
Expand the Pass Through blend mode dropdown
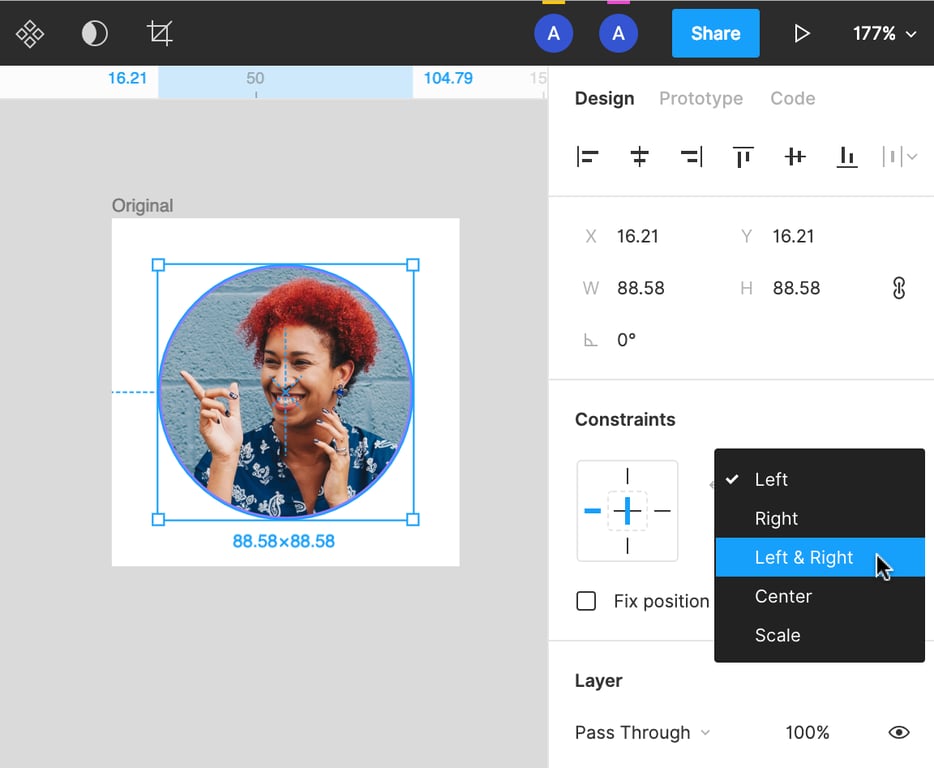(x=642, y=733)
